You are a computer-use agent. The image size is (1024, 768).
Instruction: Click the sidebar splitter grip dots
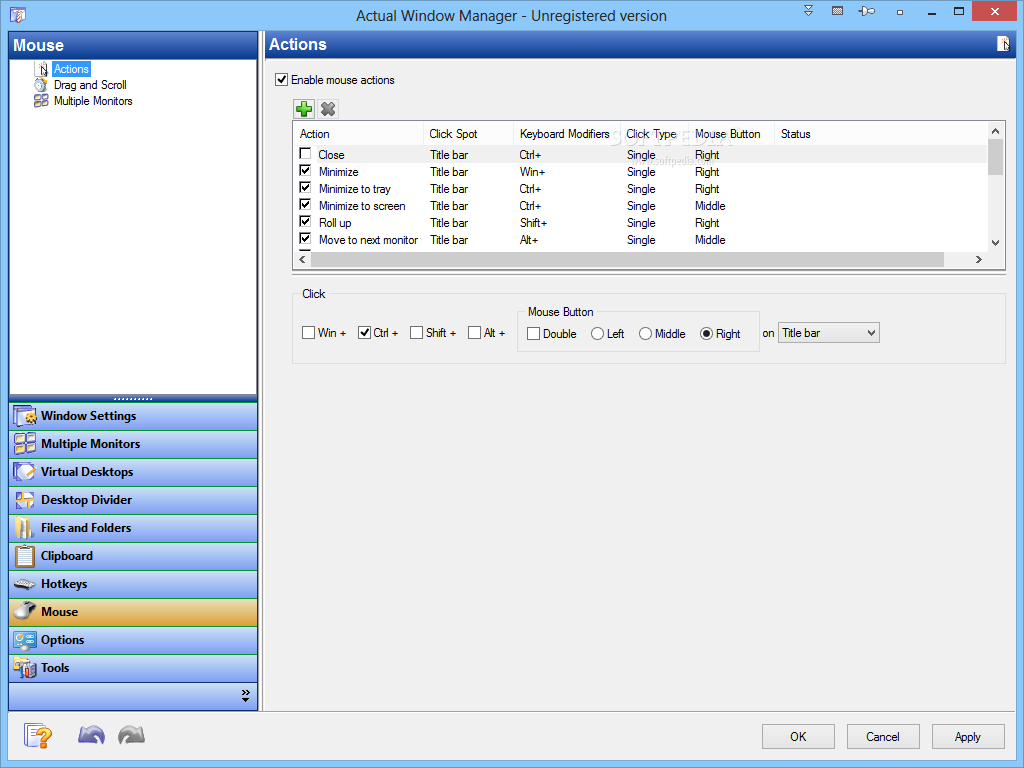coord(133,398)
